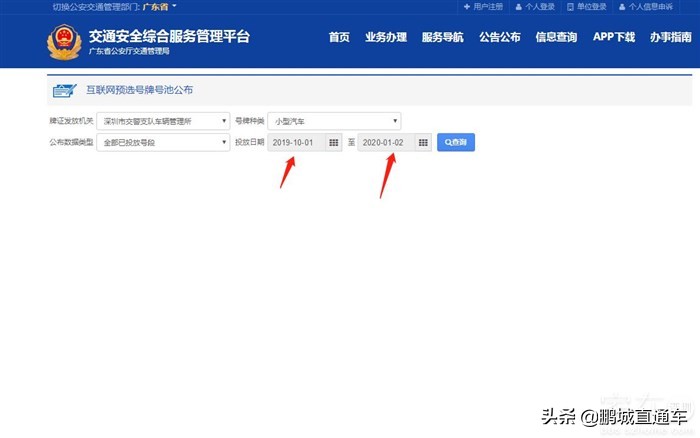Screen dimensions: 700x438
Task: Open 信息查询 navigation menu
Action: [x=556, y=37]
